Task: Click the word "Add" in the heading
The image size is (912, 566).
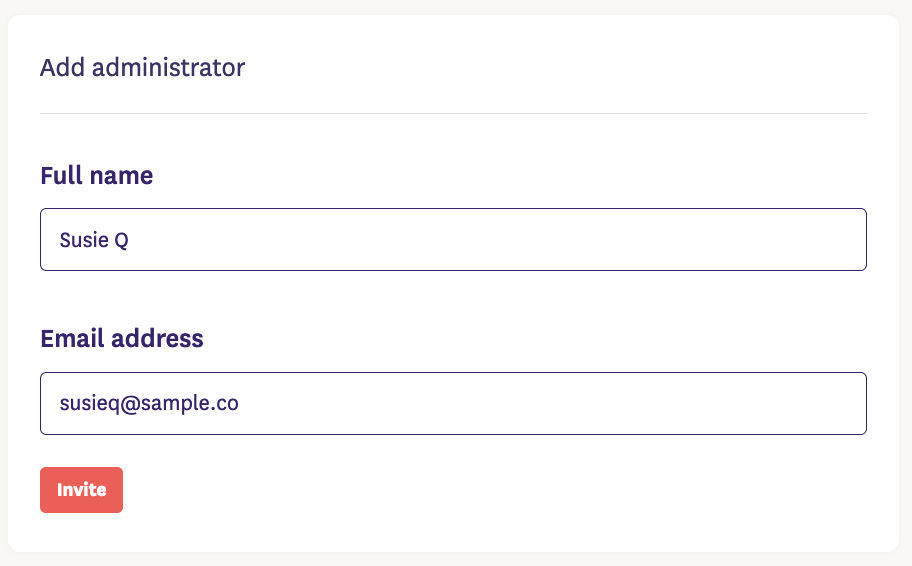Action: pos(58,68)
